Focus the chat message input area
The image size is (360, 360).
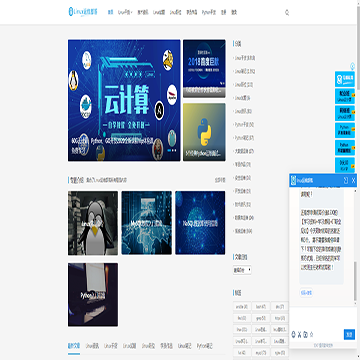[323, 318]
